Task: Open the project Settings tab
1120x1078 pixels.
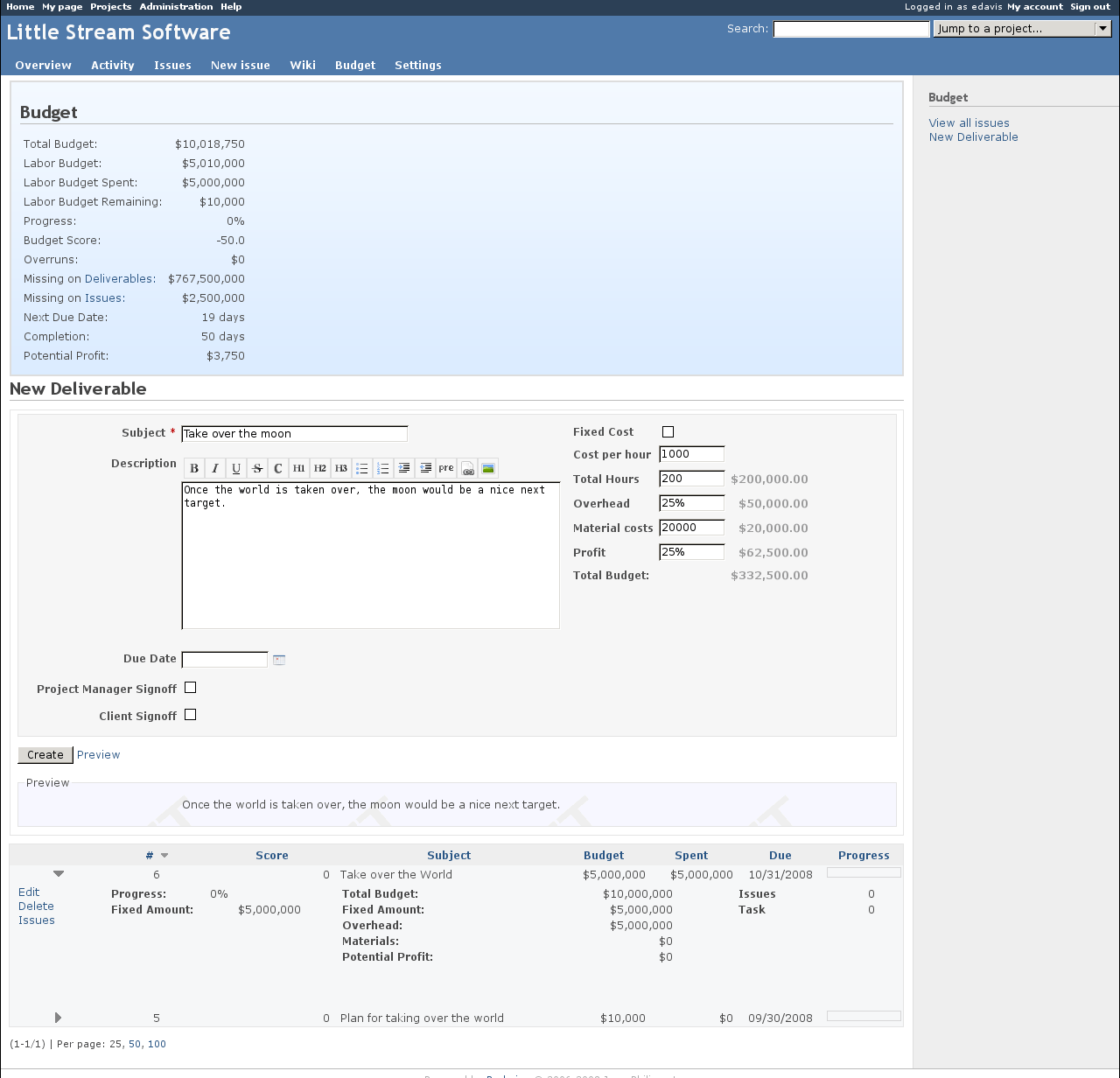Action: [x=418, y=66]
